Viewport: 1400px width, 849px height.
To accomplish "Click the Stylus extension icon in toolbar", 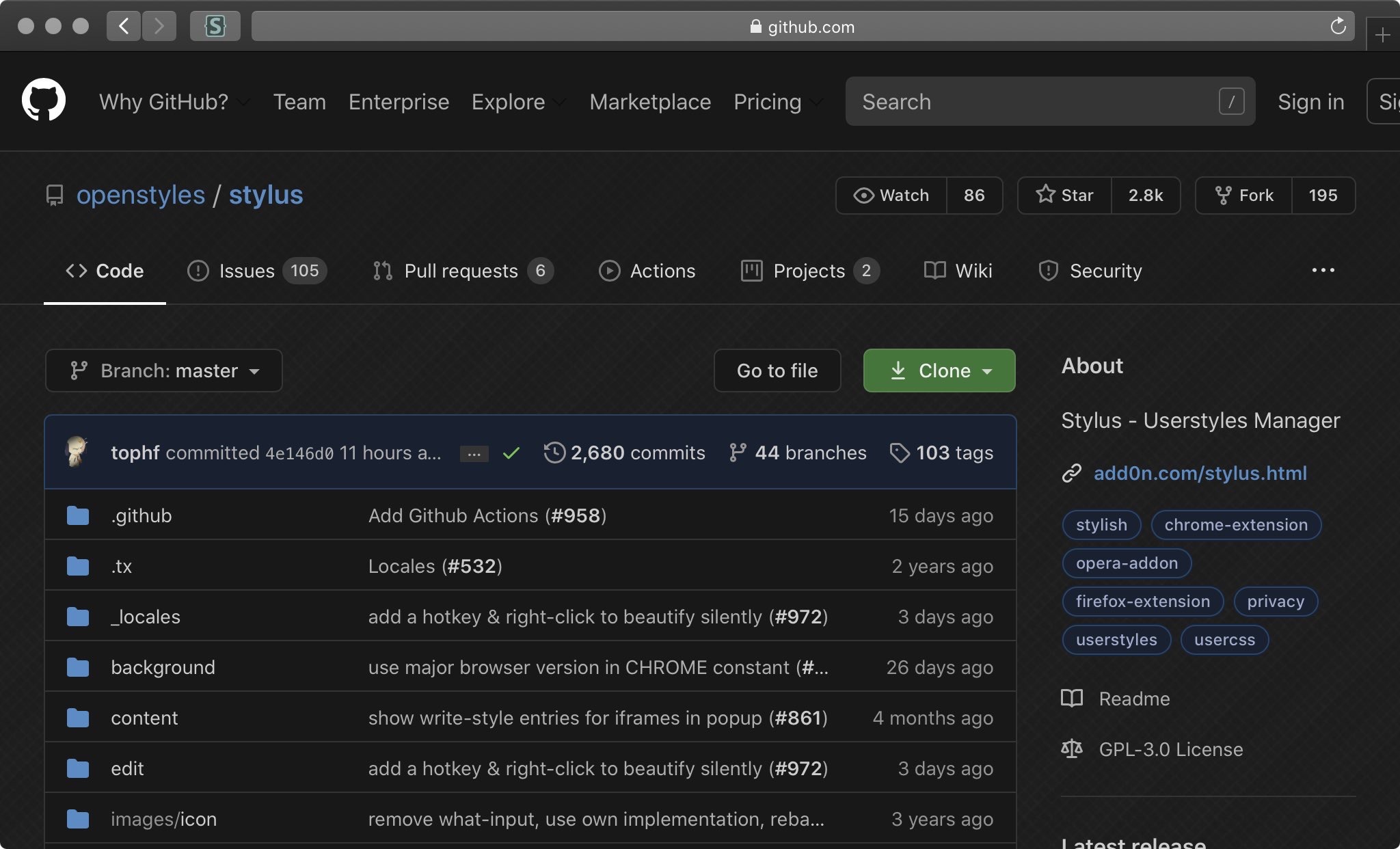I will (215, 26).
